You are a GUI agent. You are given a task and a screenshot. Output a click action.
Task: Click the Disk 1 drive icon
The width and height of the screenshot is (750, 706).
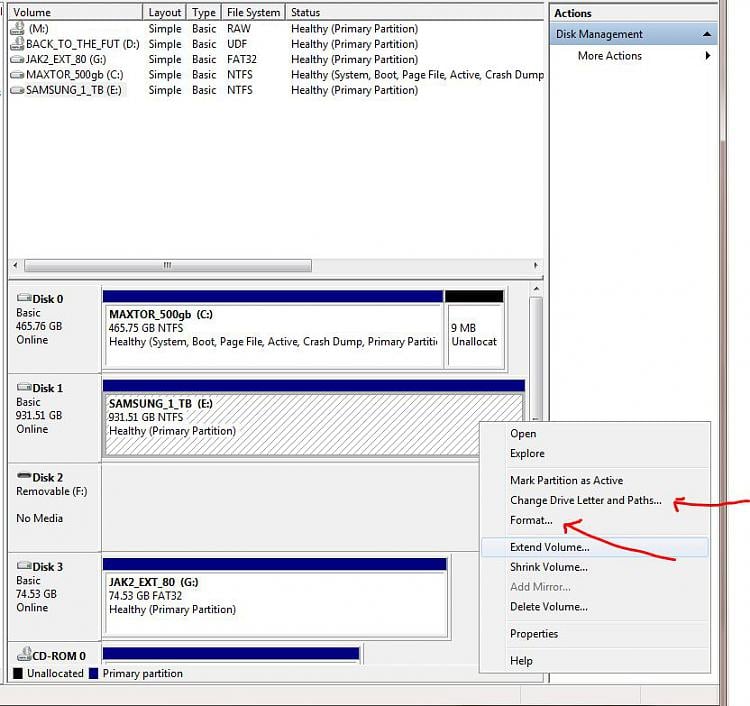(x=23, y=387)
